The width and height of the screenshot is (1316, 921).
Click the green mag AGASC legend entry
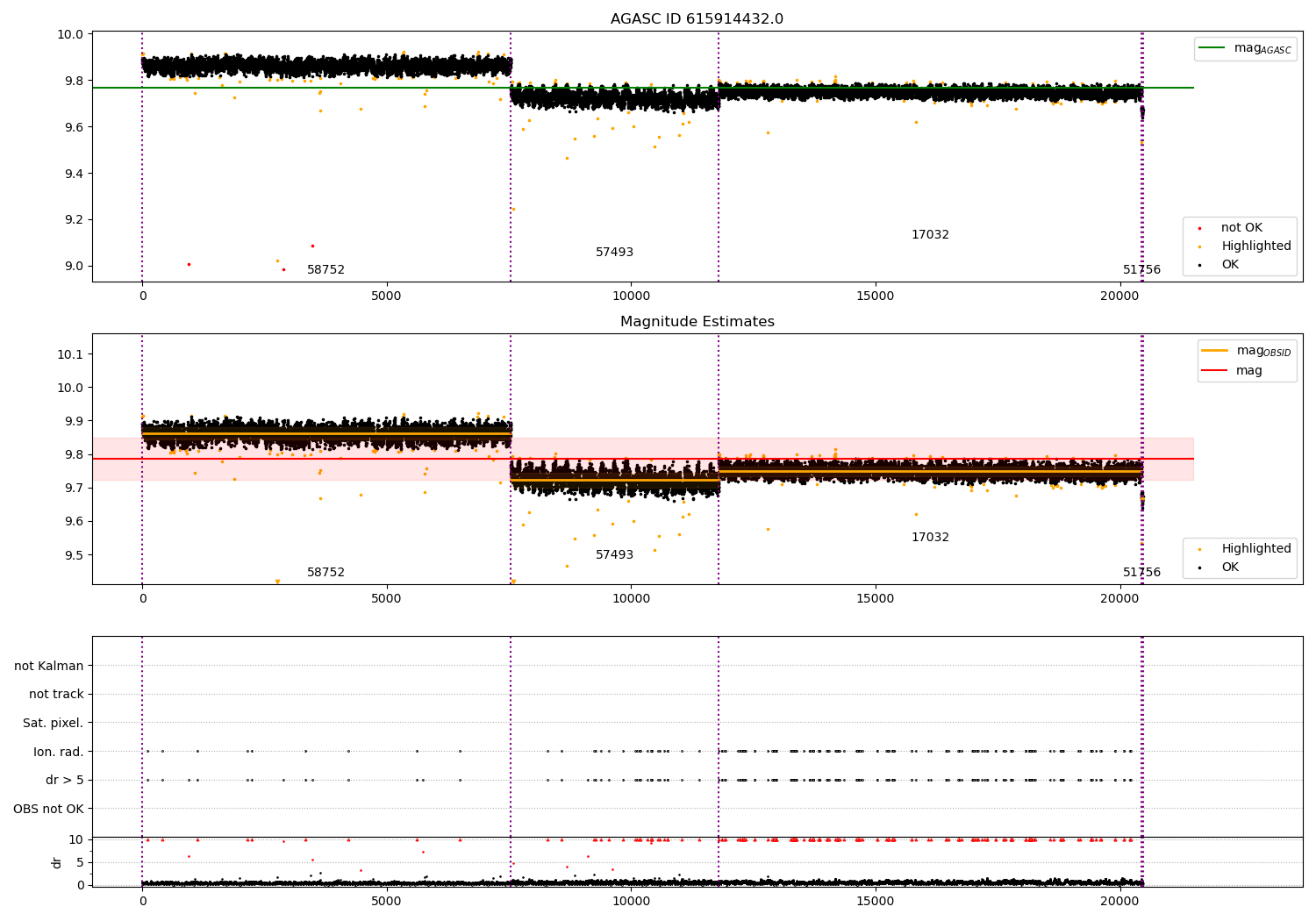click(x=1245, y=48)
